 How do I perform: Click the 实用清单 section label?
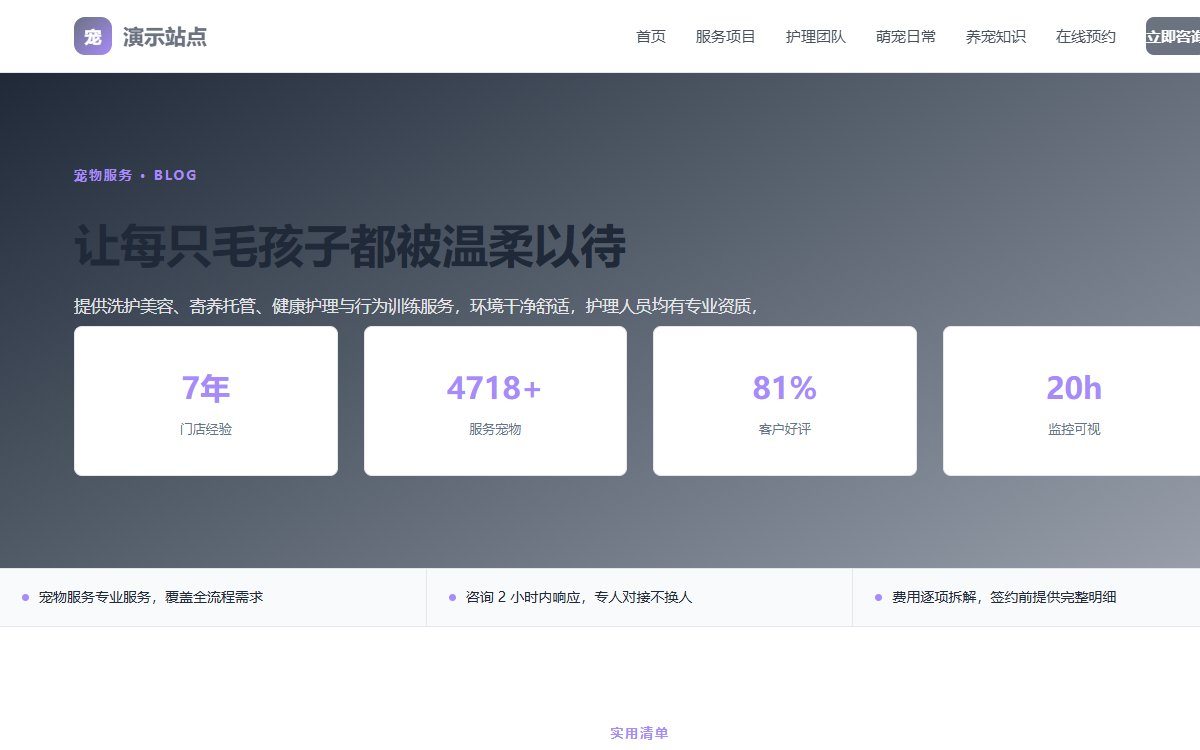tap(639, 733)
